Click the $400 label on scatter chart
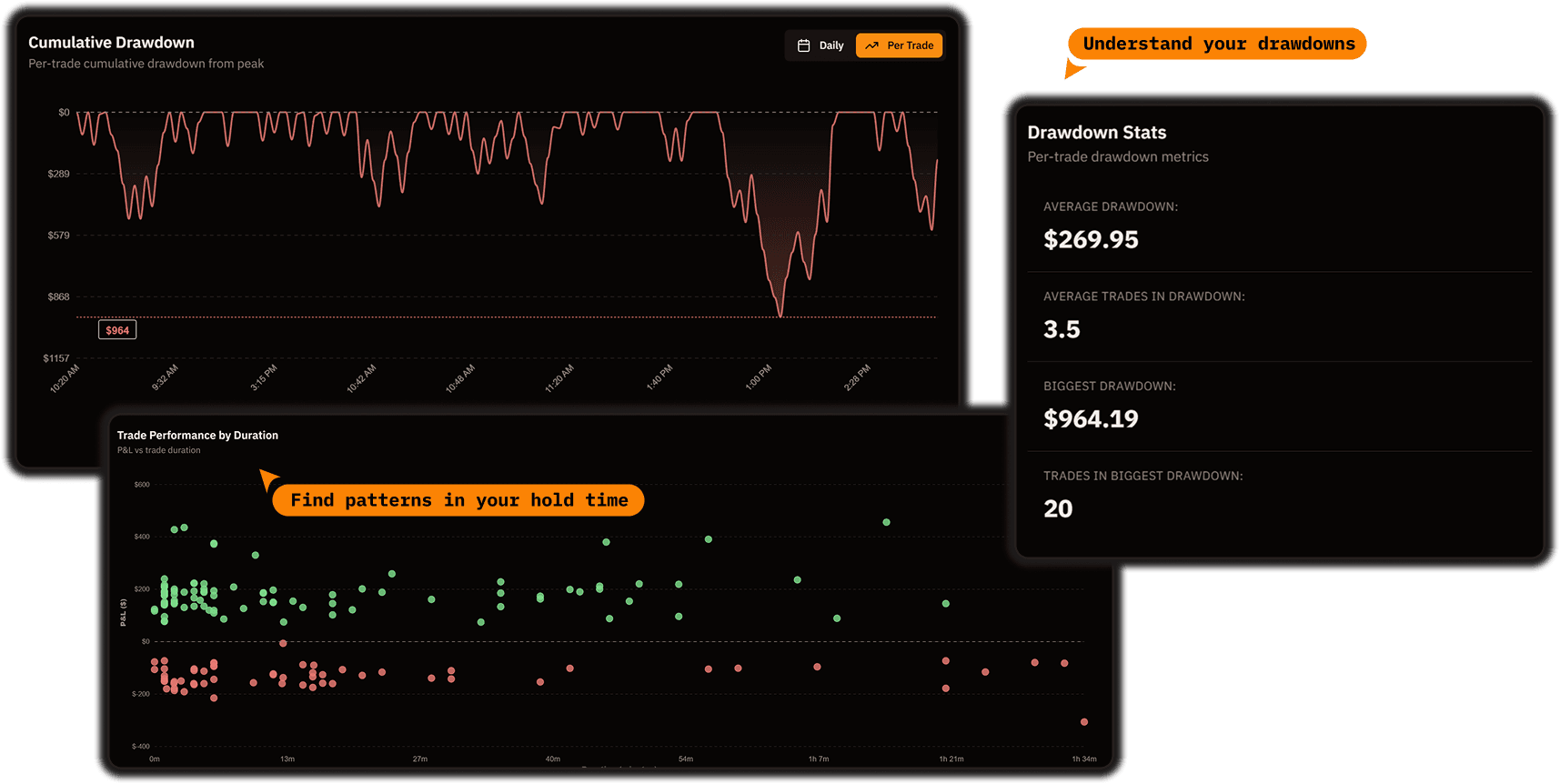 [x=142, y=538]
